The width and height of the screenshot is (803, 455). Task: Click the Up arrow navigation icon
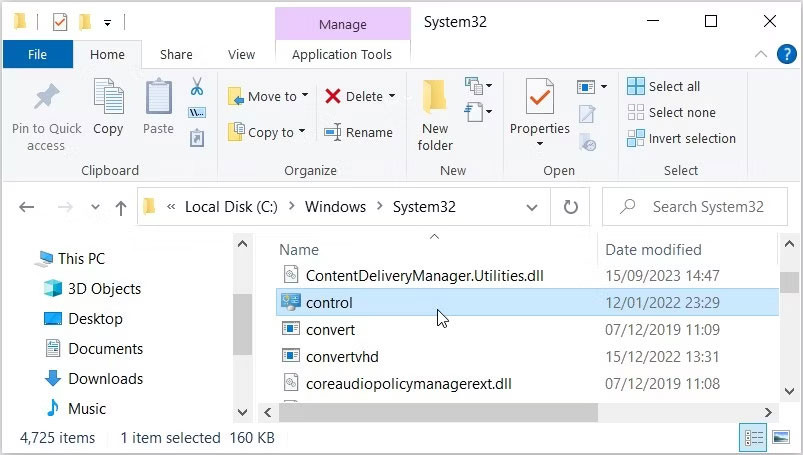121,208
